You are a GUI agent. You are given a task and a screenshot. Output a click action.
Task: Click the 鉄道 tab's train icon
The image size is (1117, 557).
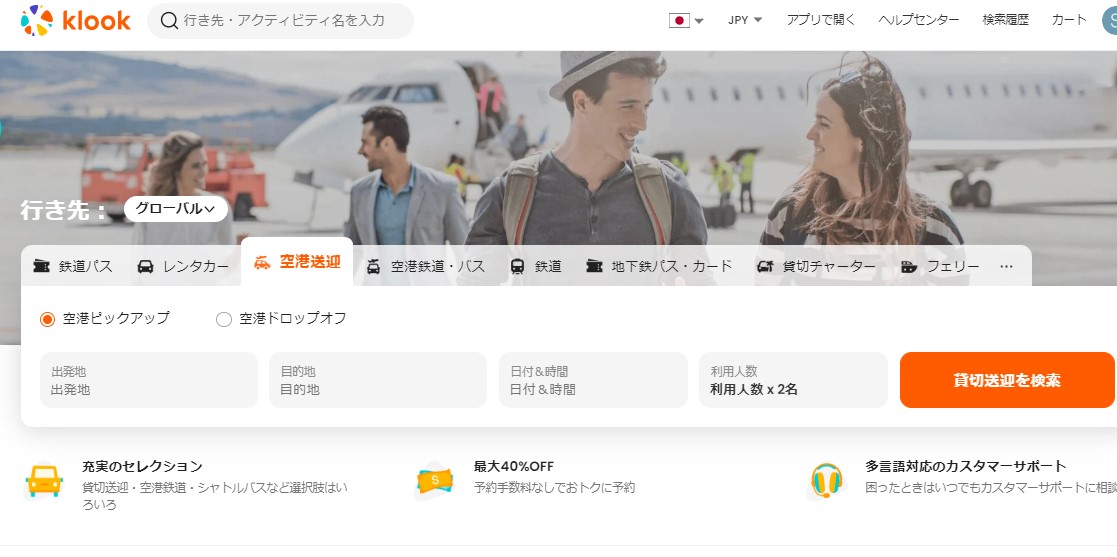click(x=518, y=266)
